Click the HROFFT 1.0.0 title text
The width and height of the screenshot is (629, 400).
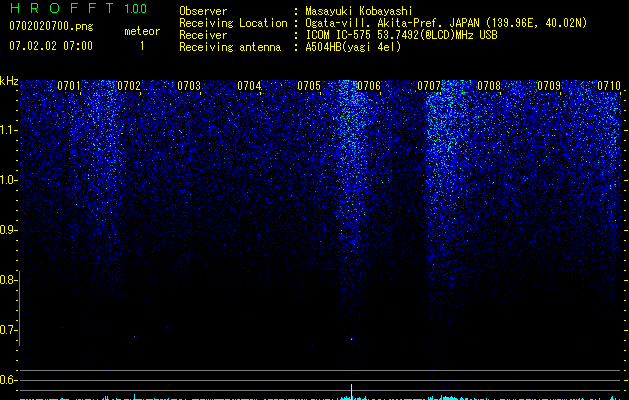point(78,8)
